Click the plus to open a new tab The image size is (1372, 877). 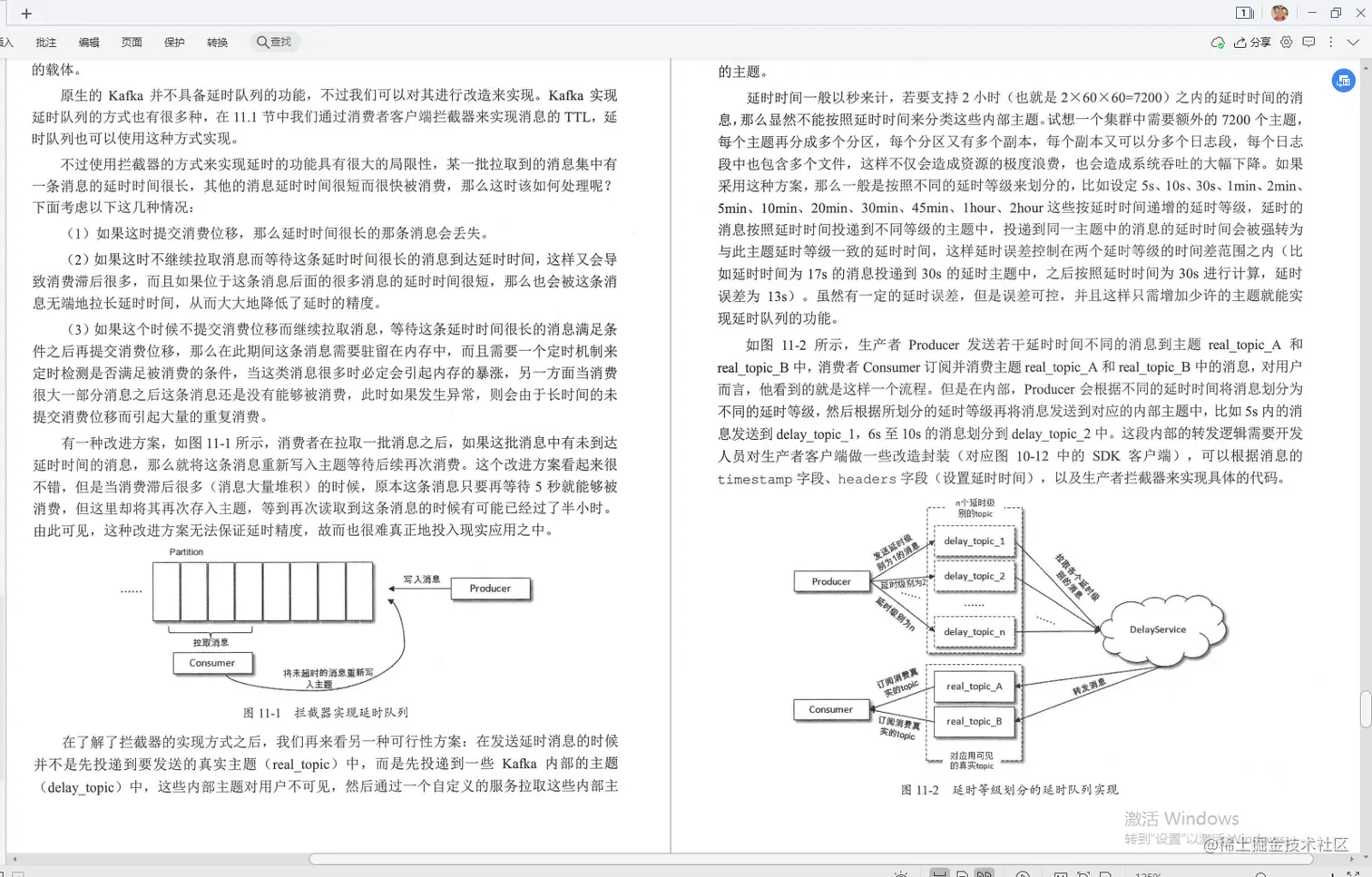(x=25, y=13)
